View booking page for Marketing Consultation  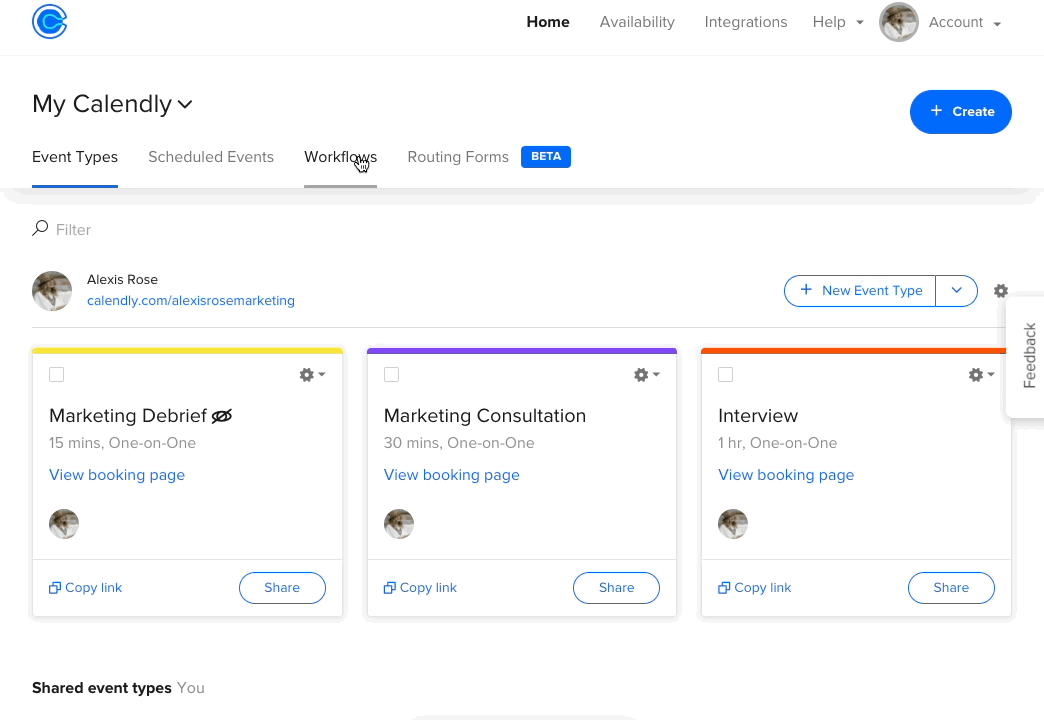pos(451,475)
